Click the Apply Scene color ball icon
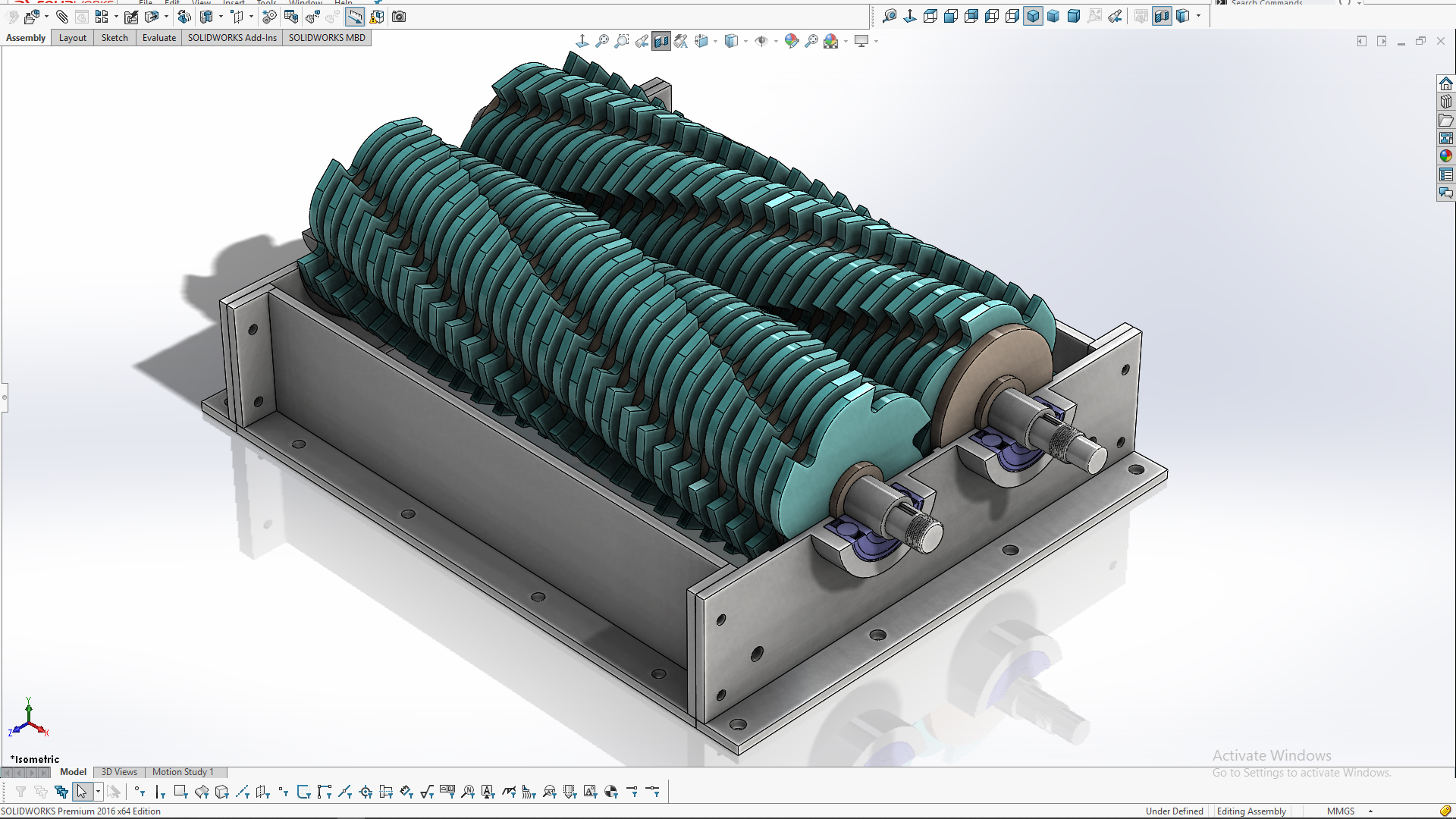 831,41
